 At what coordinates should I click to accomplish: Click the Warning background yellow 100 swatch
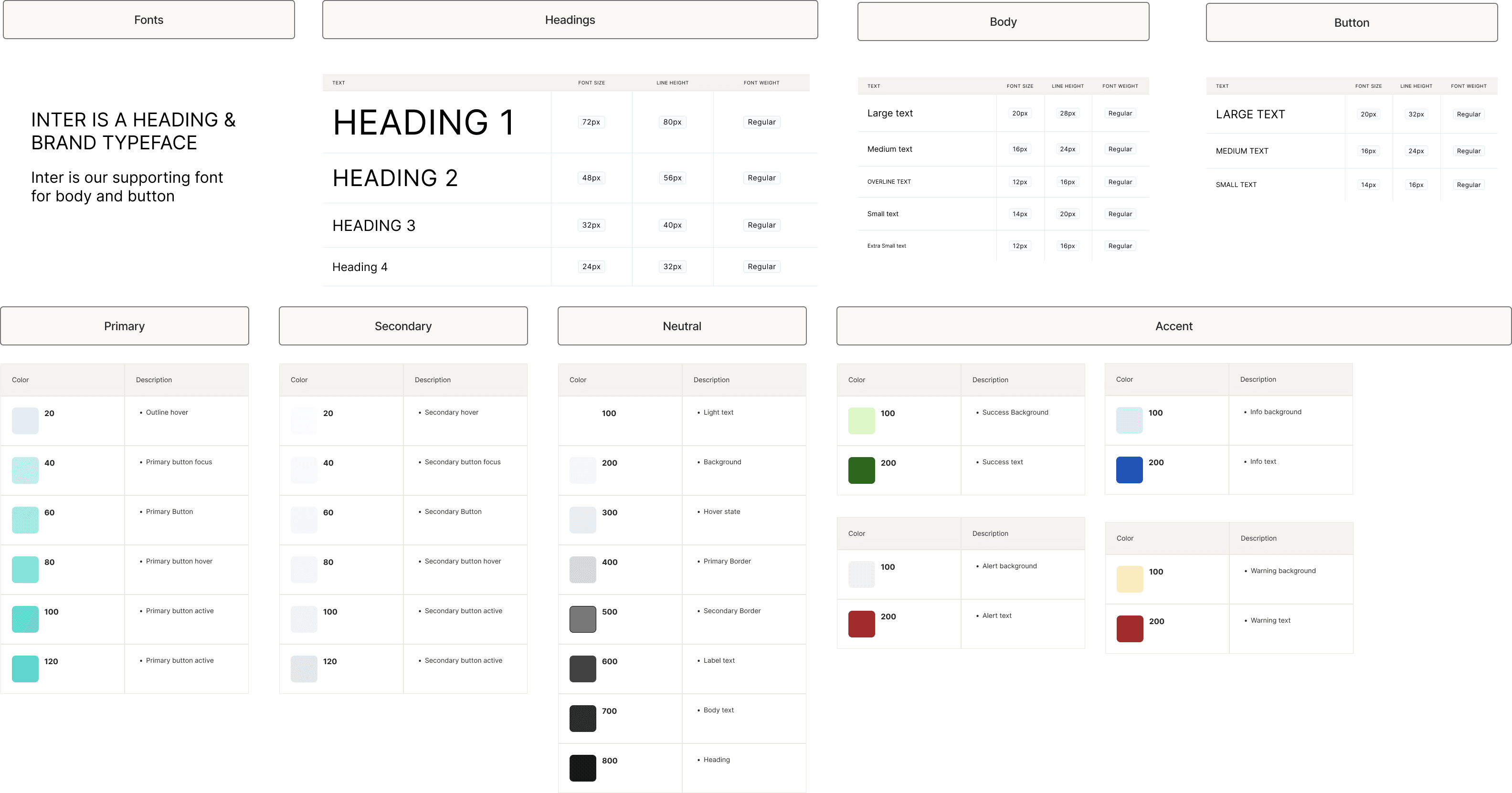pos(1129,579)
